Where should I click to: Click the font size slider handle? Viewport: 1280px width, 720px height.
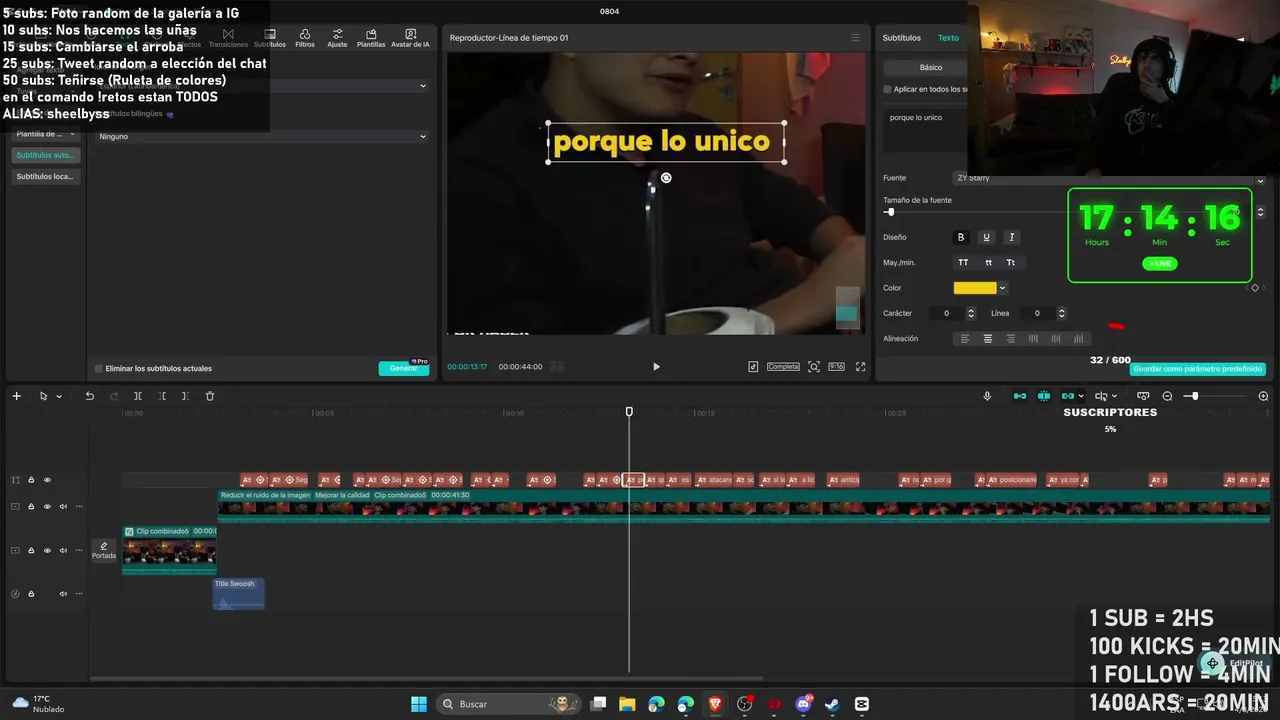click(x=889, y=212)
